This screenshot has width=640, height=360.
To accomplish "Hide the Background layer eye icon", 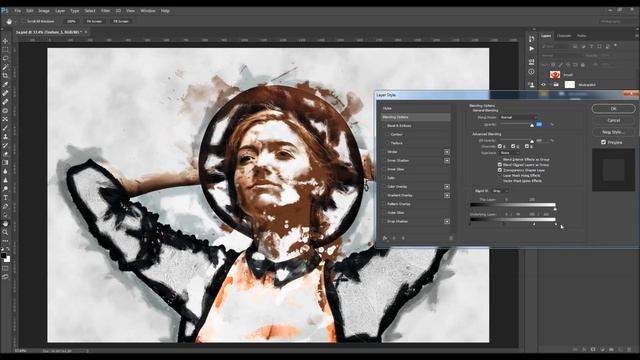I will click(543, 84).
